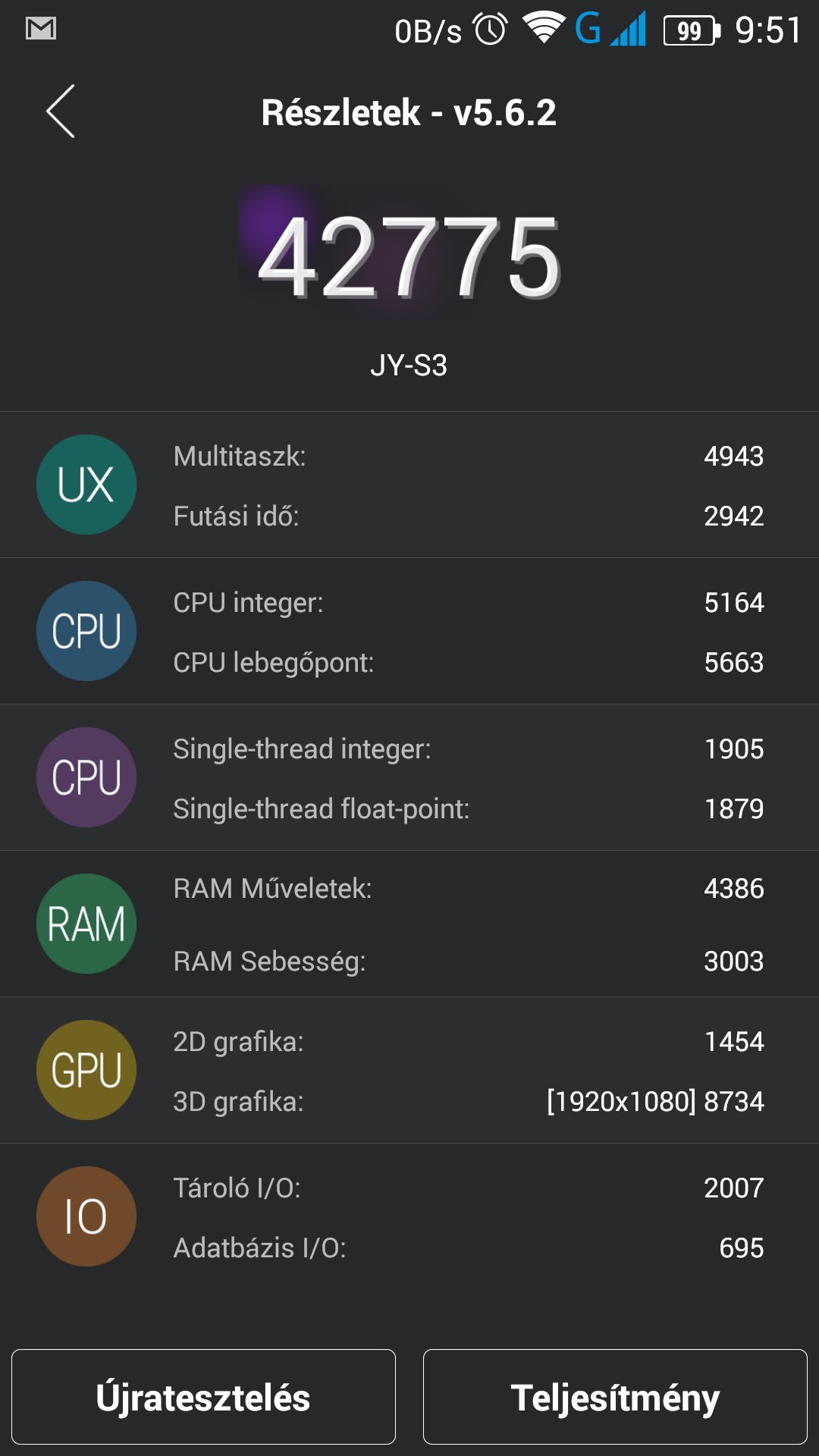Screen dimensions: 819x1456
Task: Click the Újratesztelés button
Action: [x=203, y=1397]
